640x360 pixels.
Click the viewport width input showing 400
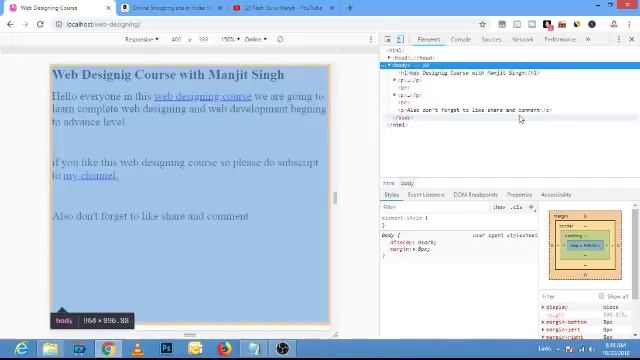[x=176, y=39]
